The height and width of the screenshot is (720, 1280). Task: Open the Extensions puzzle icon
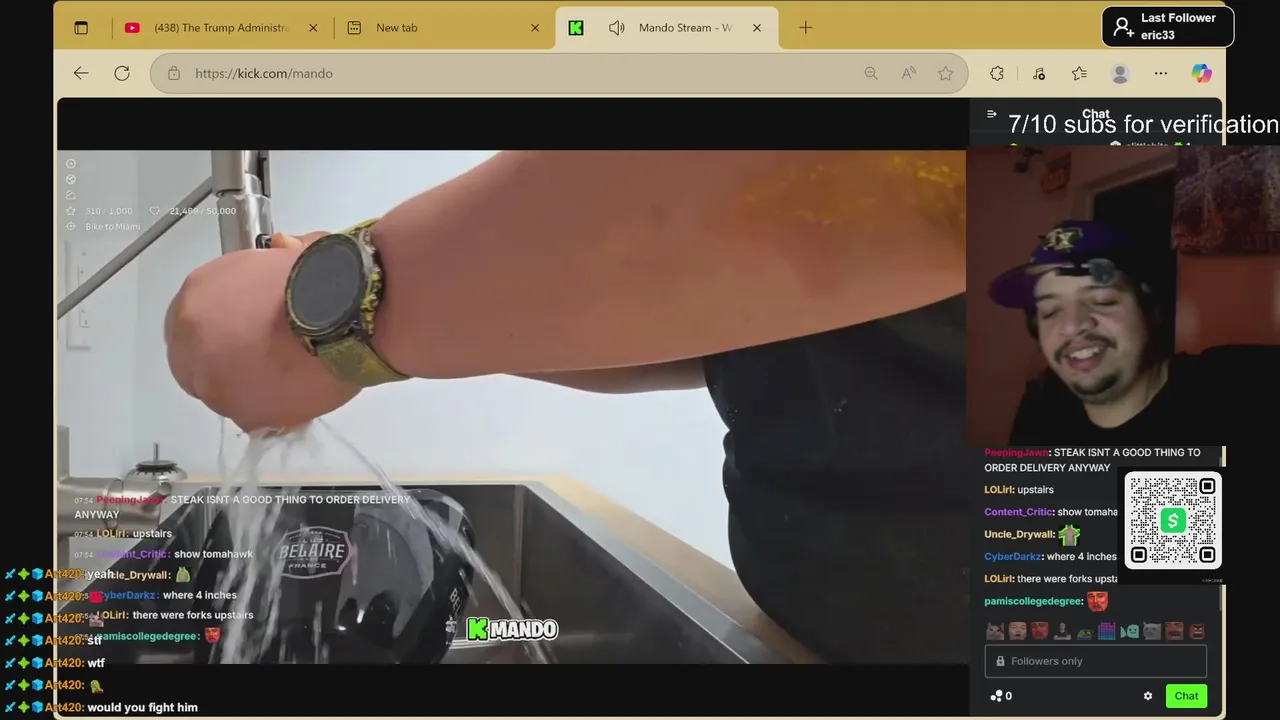coord(997,73)
